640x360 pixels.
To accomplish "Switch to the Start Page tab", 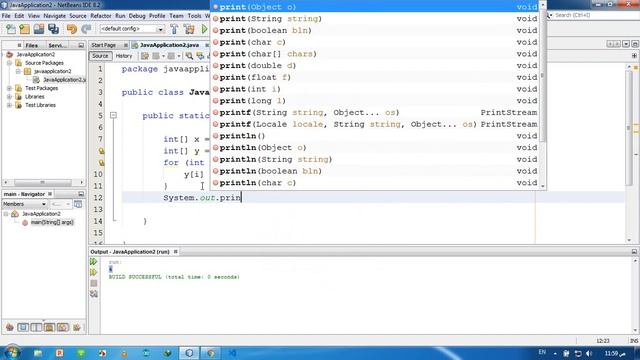I will click(x=104, y=45).
